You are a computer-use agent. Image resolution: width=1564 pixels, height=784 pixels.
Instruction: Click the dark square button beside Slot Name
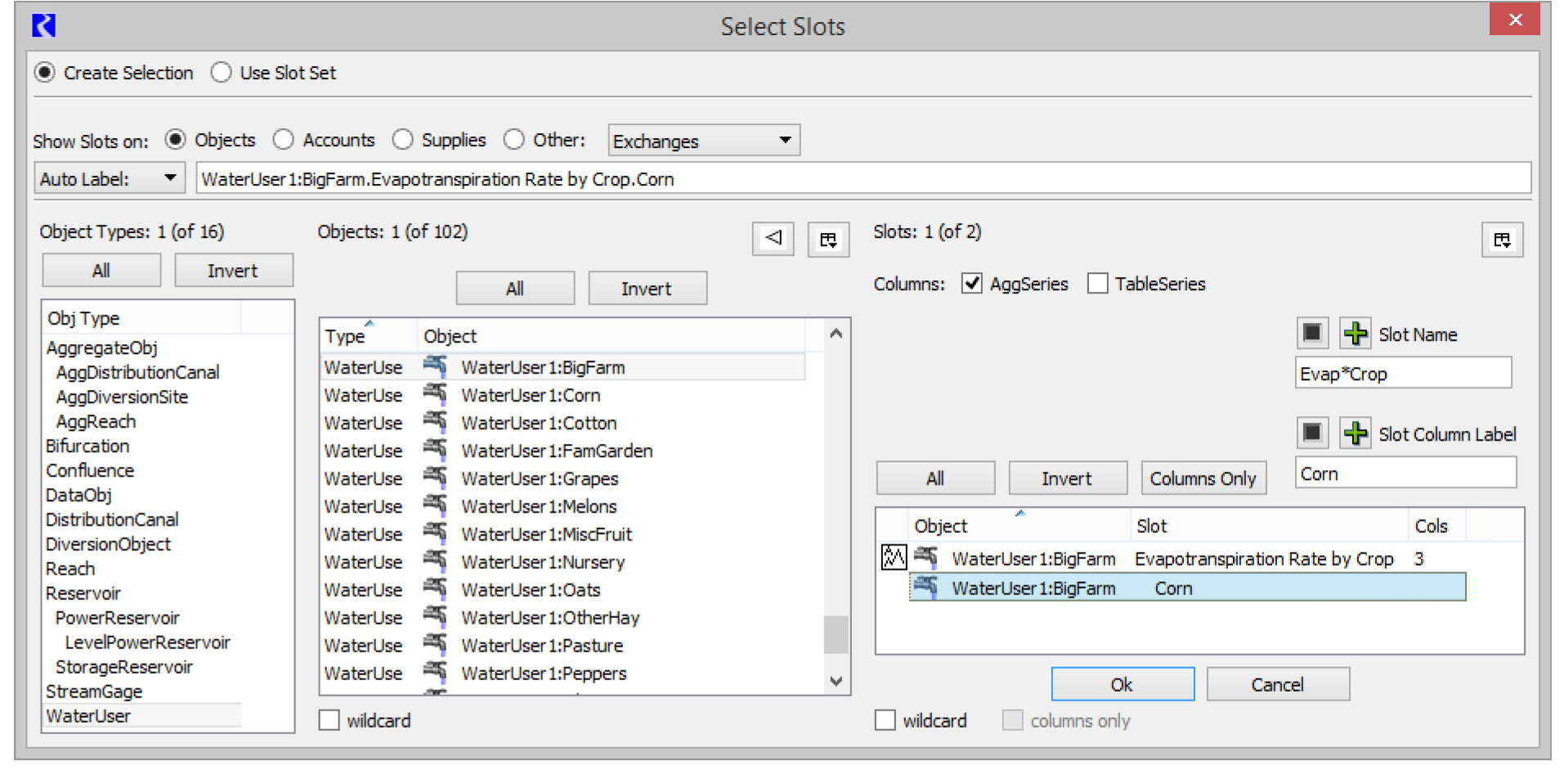[1312, 334]
